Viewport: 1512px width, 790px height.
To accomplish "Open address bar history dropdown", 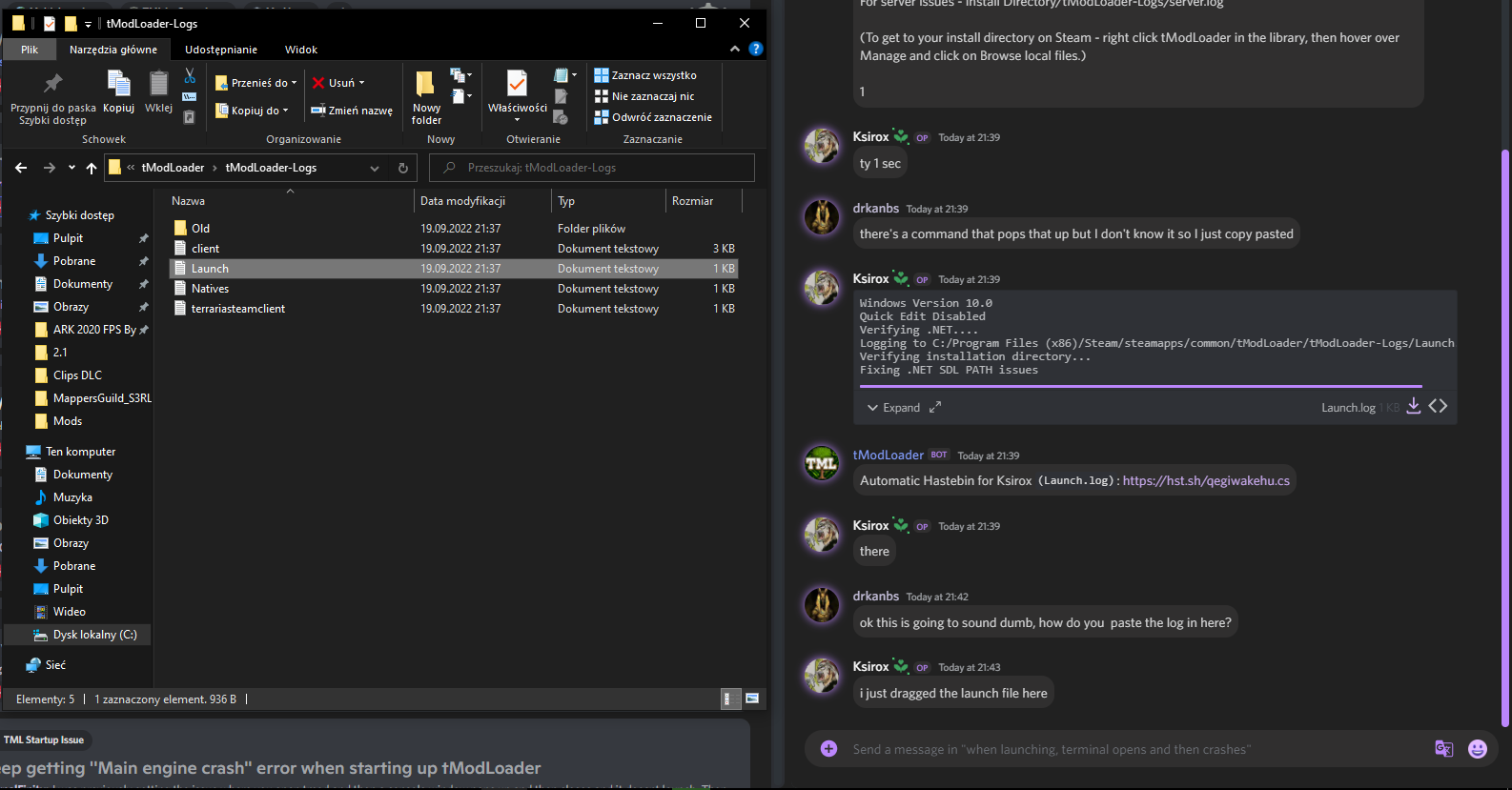I will (375, 168).
